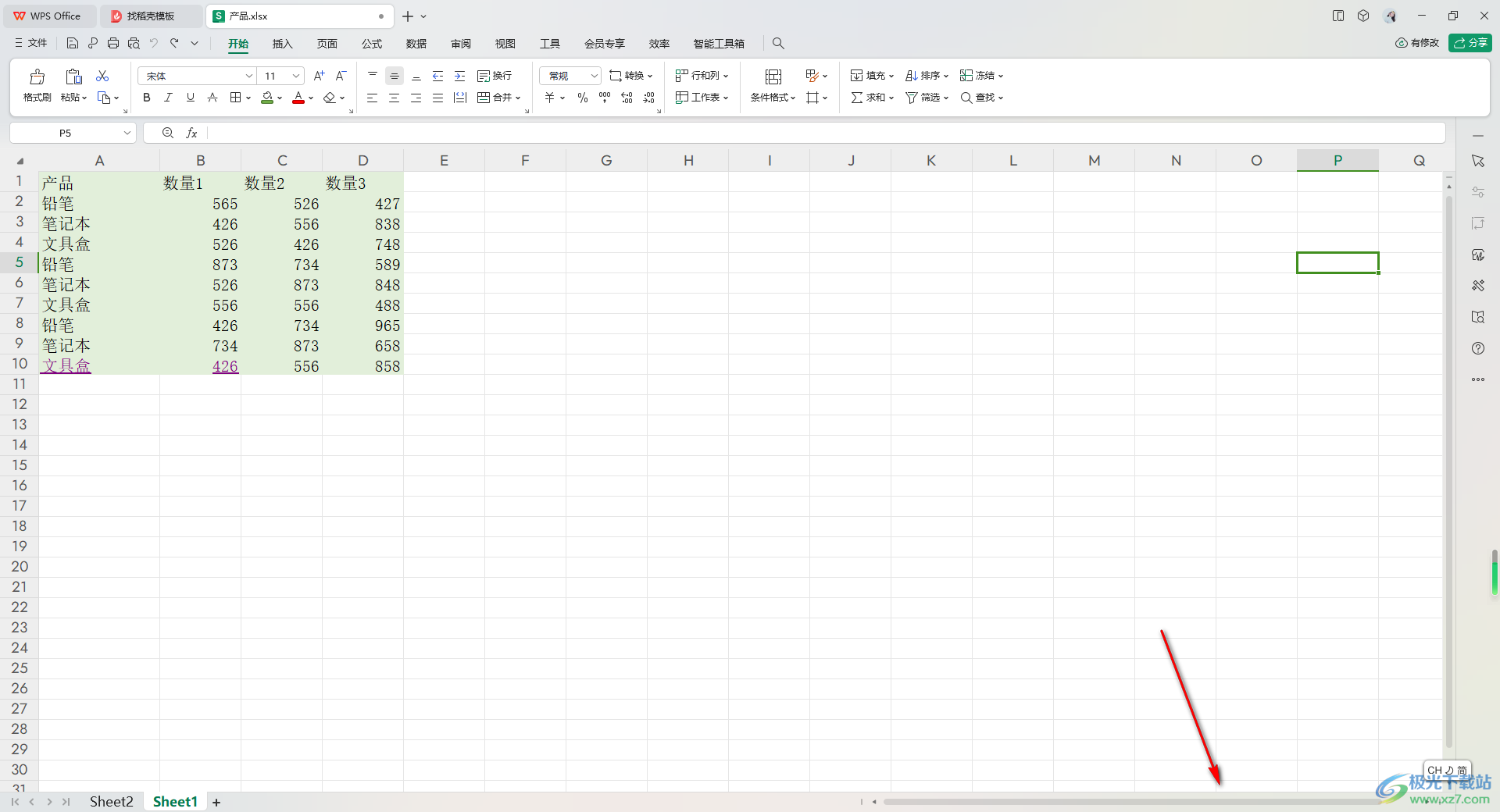
Task: Toggle left horizontal alignment
Action: click(x=373, y=98)
